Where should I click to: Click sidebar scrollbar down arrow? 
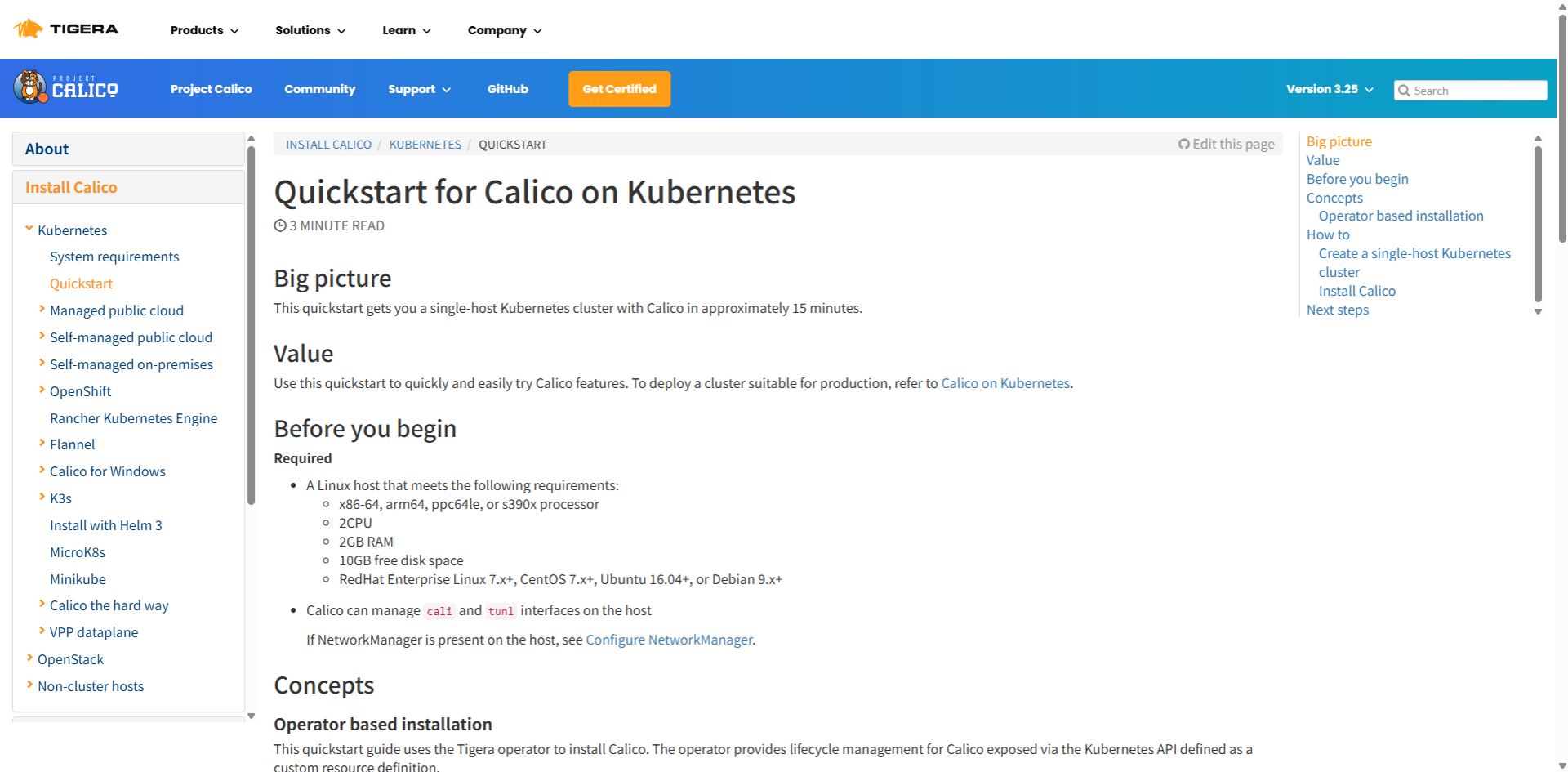(252, 716)
